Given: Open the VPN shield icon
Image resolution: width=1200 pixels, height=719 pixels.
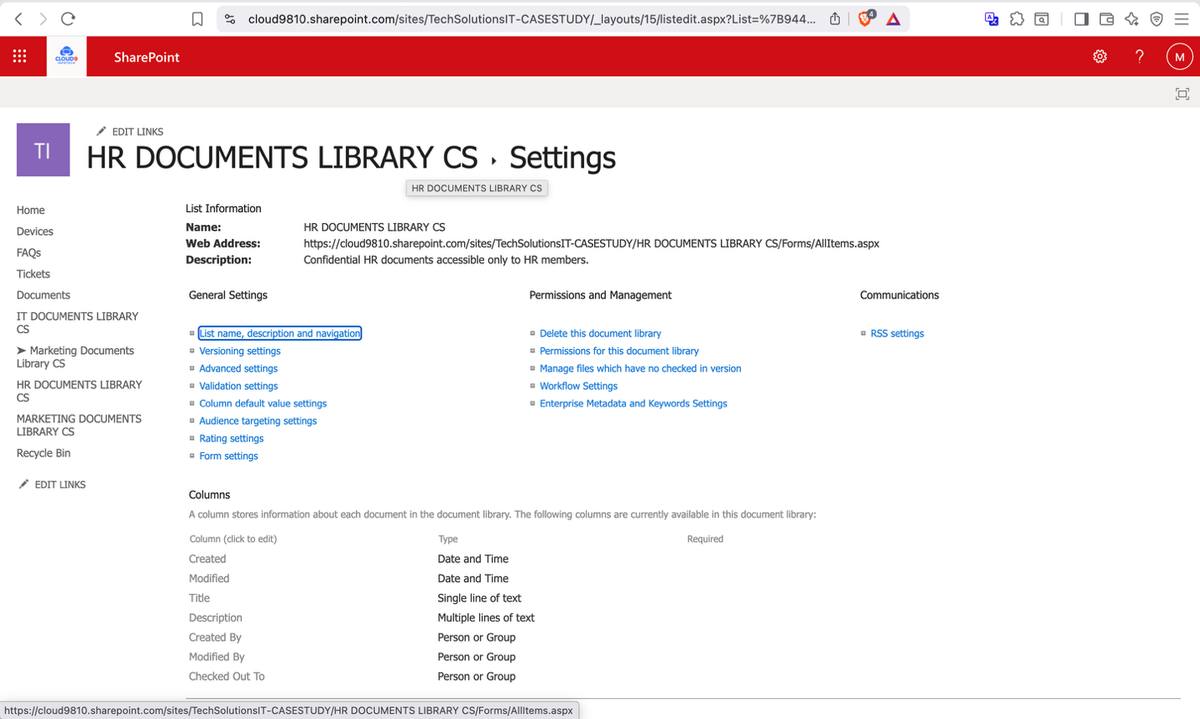Looking at the screenshot, I should [1156, 18].
